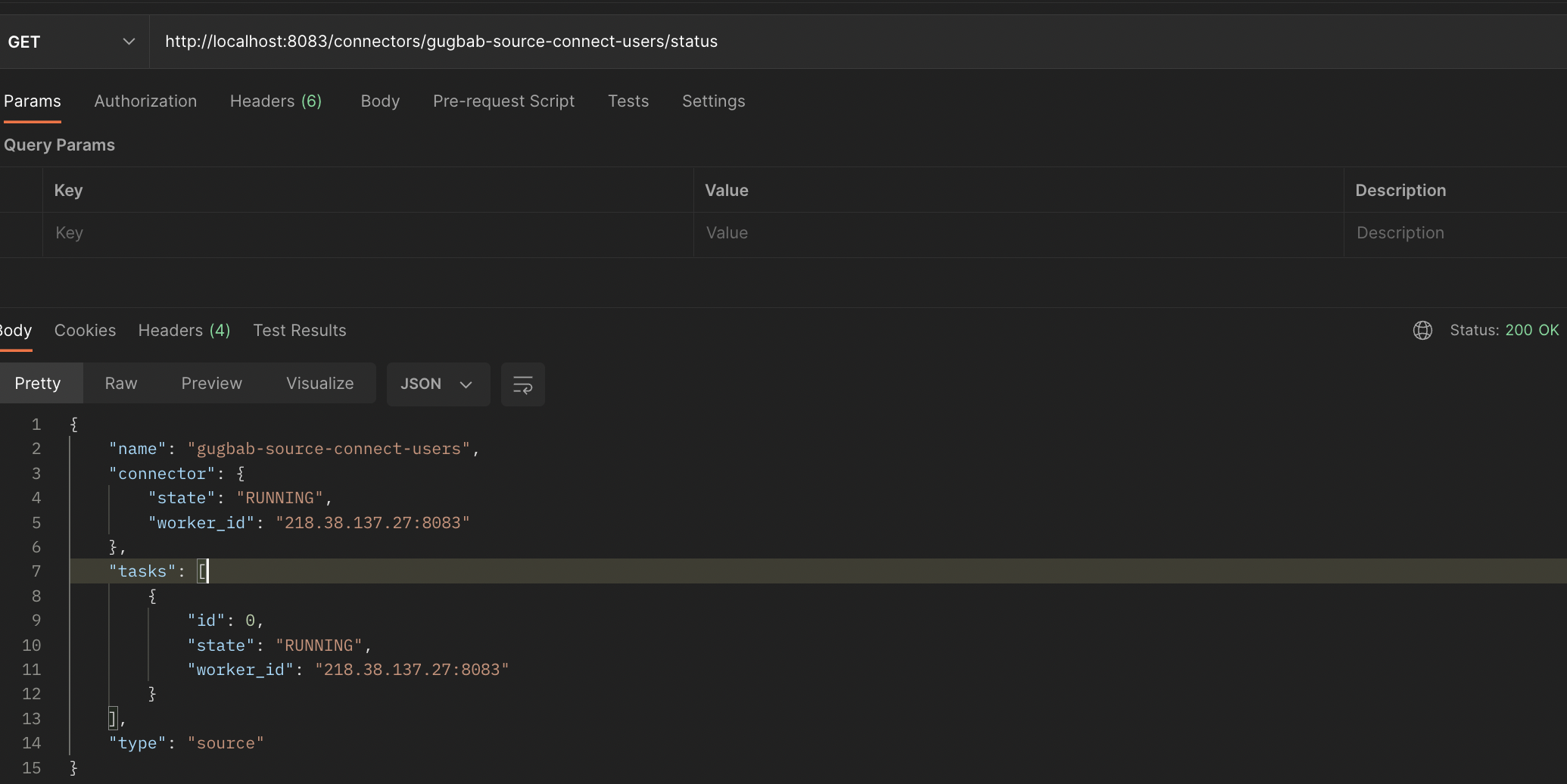Click connector "state" RUNNING value on line 4
The height and width of the screenshot is (784, 1567).
[x=279, y=498]
